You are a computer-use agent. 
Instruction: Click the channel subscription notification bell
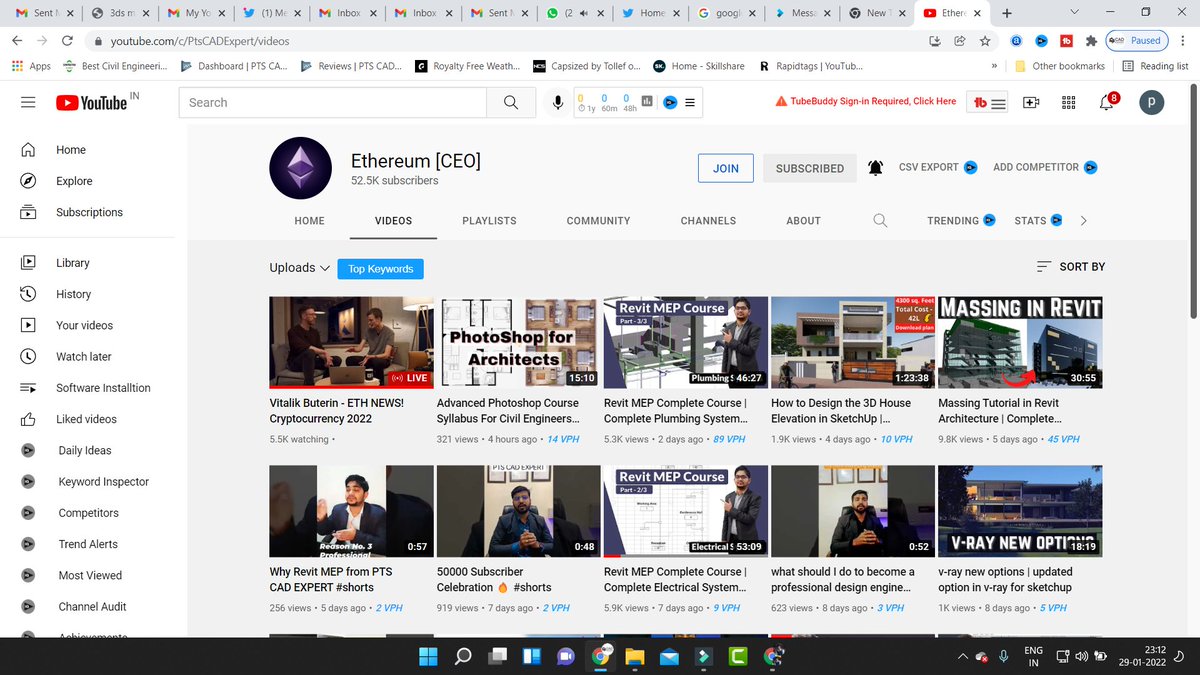(x=875, y=168)
